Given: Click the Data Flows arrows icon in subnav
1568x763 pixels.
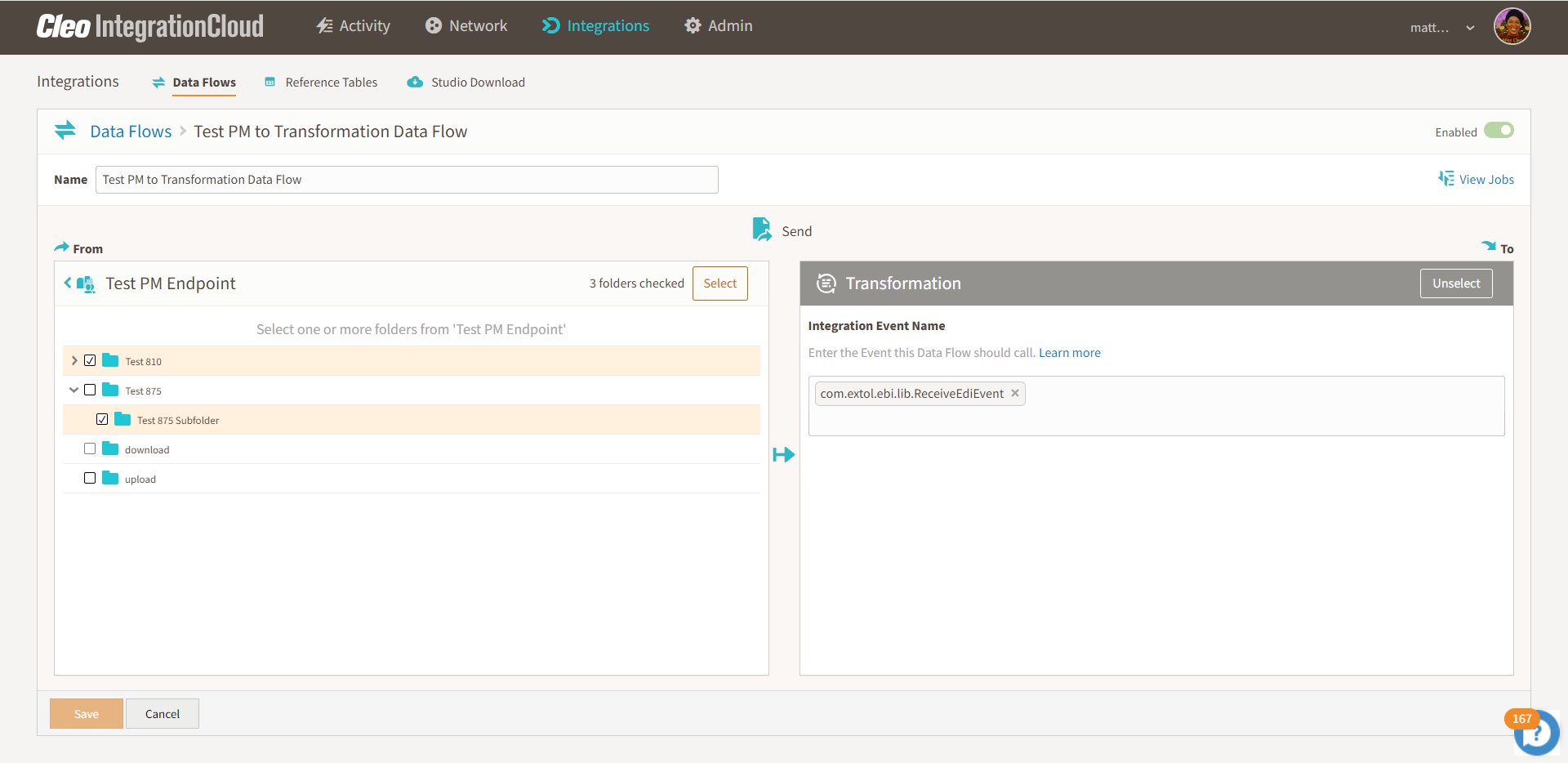Looking at the screenshot, I should click(x=158, y=83).
